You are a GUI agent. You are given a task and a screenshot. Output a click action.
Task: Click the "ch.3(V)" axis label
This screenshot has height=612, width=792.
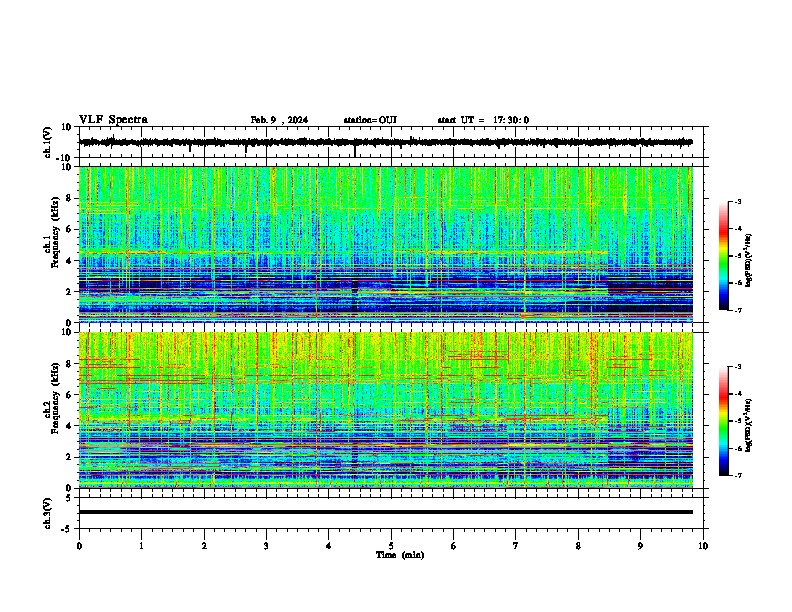click(48, 513)
